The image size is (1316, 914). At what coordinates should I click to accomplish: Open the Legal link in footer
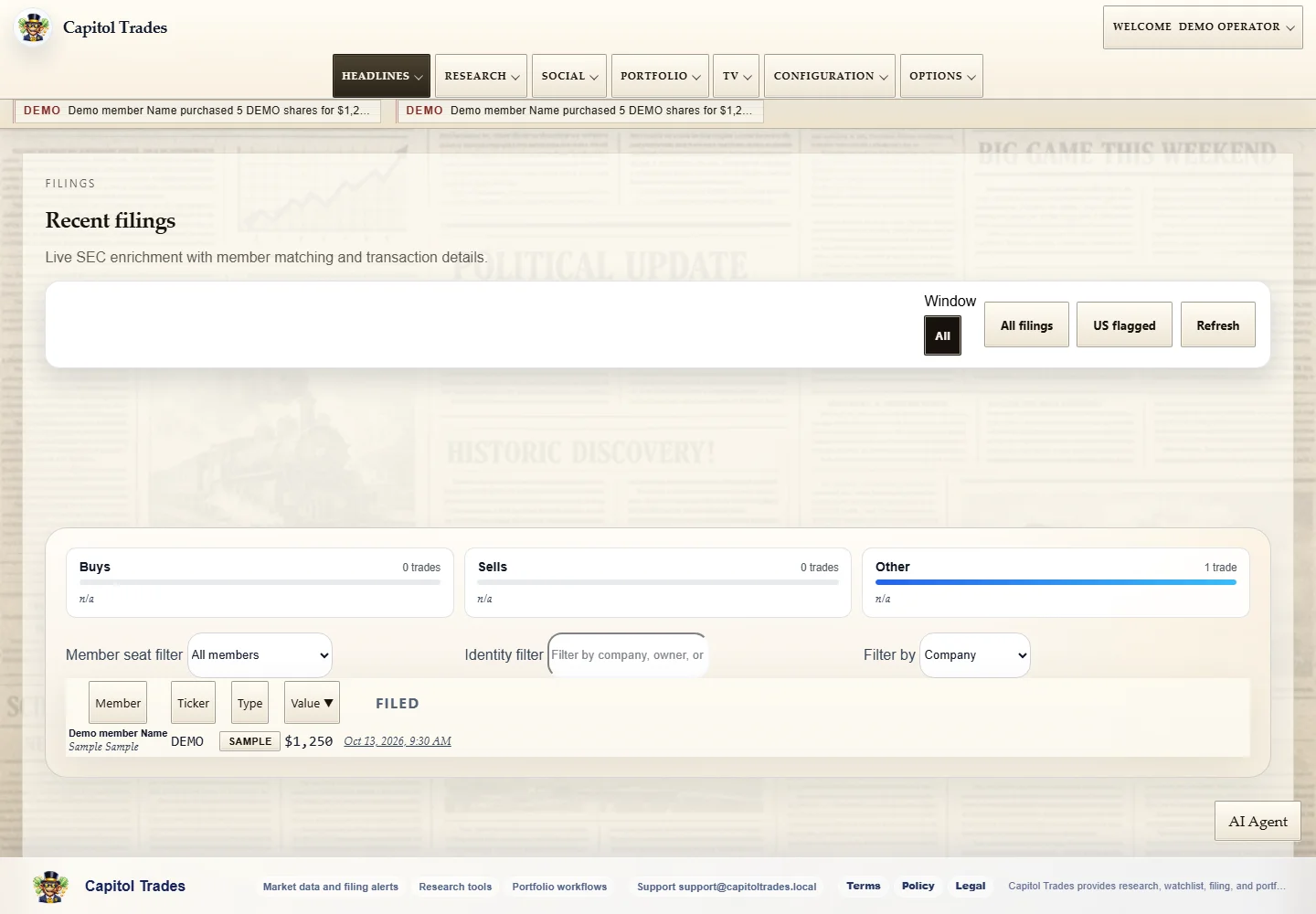[x=971, y=886]
